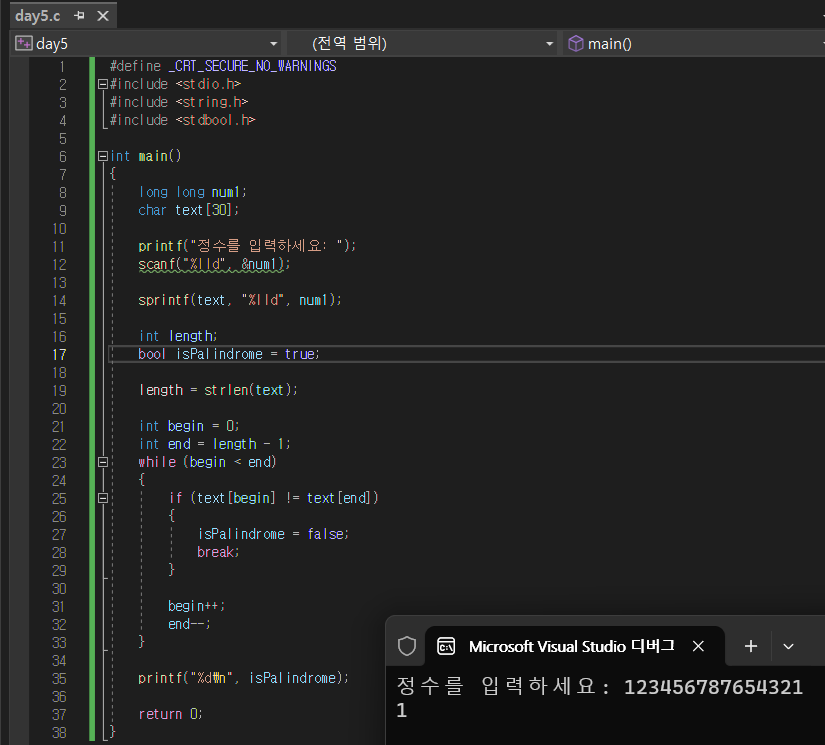Click on <string.h> include text
Screen dimensions: 825x745
click(212, 102)
